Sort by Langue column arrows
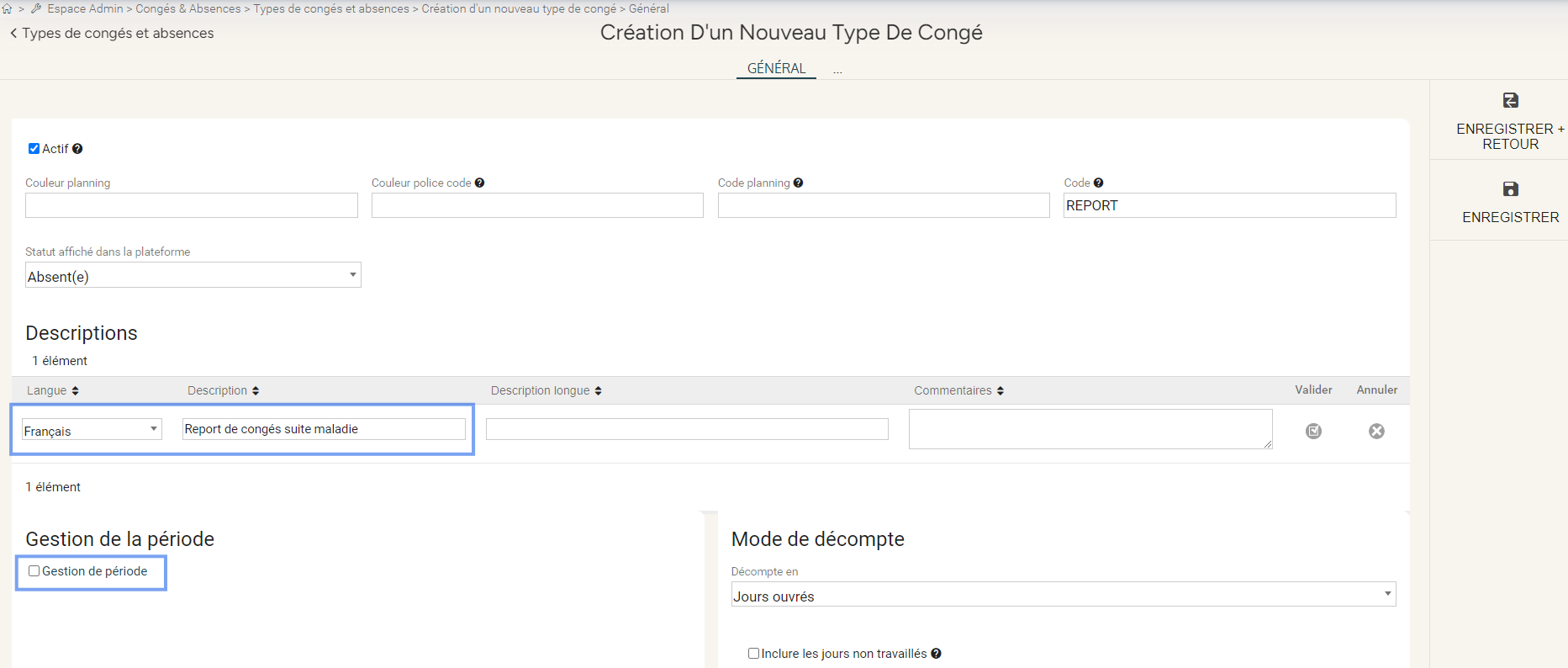This screenshot has height=668, width=1568. click(x=75, y=390)
